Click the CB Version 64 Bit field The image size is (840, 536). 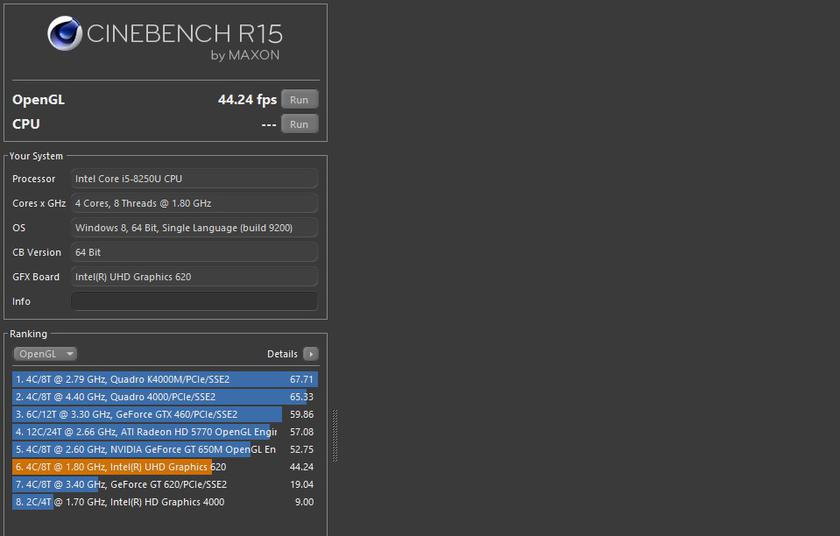click(x=194, y=252)
